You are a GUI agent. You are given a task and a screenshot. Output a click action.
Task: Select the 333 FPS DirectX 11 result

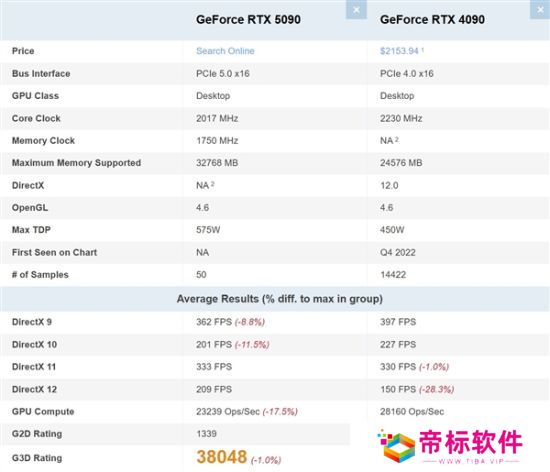(x=214, y=367)
